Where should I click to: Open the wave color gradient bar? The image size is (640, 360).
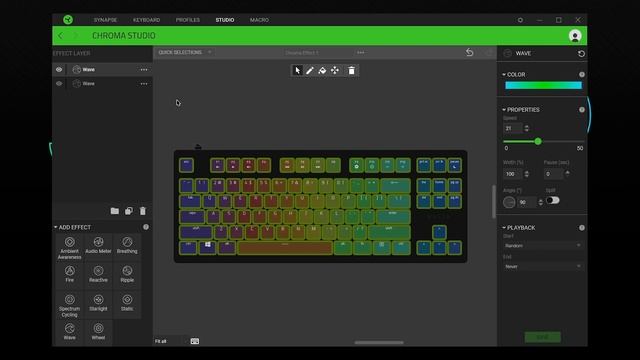click(543, 85)
